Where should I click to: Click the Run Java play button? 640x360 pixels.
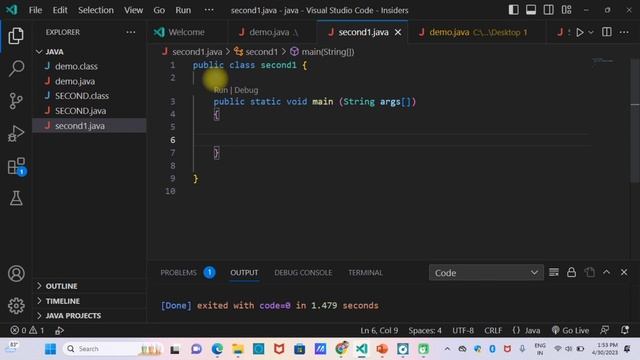(x=579, y=32)
